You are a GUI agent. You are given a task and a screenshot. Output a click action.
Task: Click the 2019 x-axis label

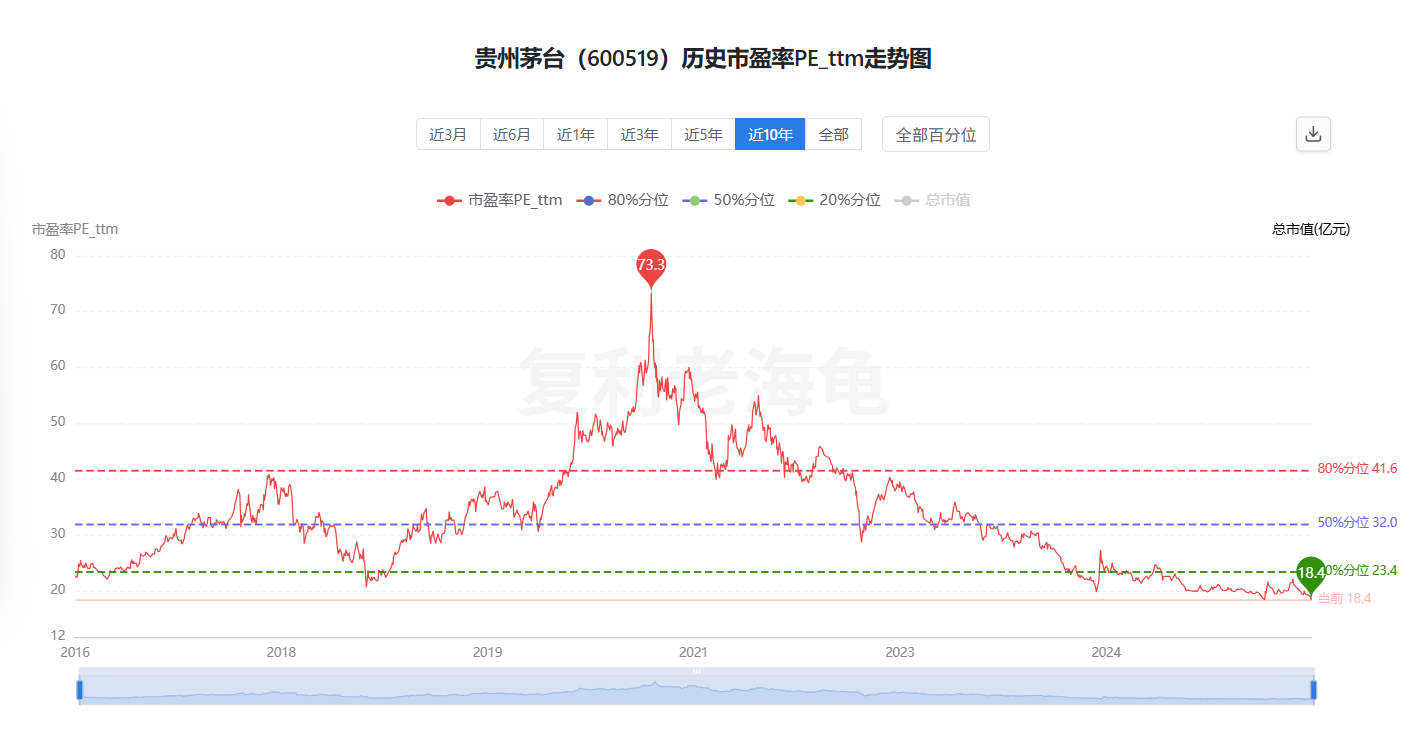click(x=487, y=653)
